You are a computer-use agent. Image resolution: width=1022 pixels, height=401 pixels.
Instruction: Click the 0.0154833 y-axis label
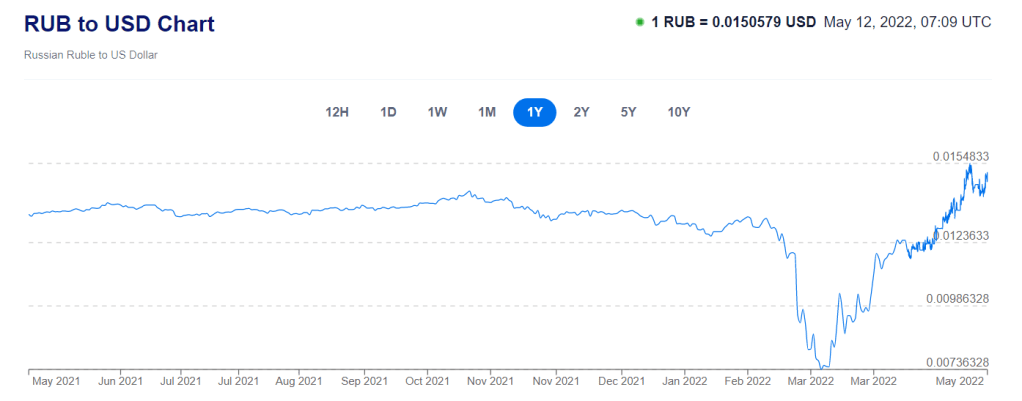coord(961,156)
